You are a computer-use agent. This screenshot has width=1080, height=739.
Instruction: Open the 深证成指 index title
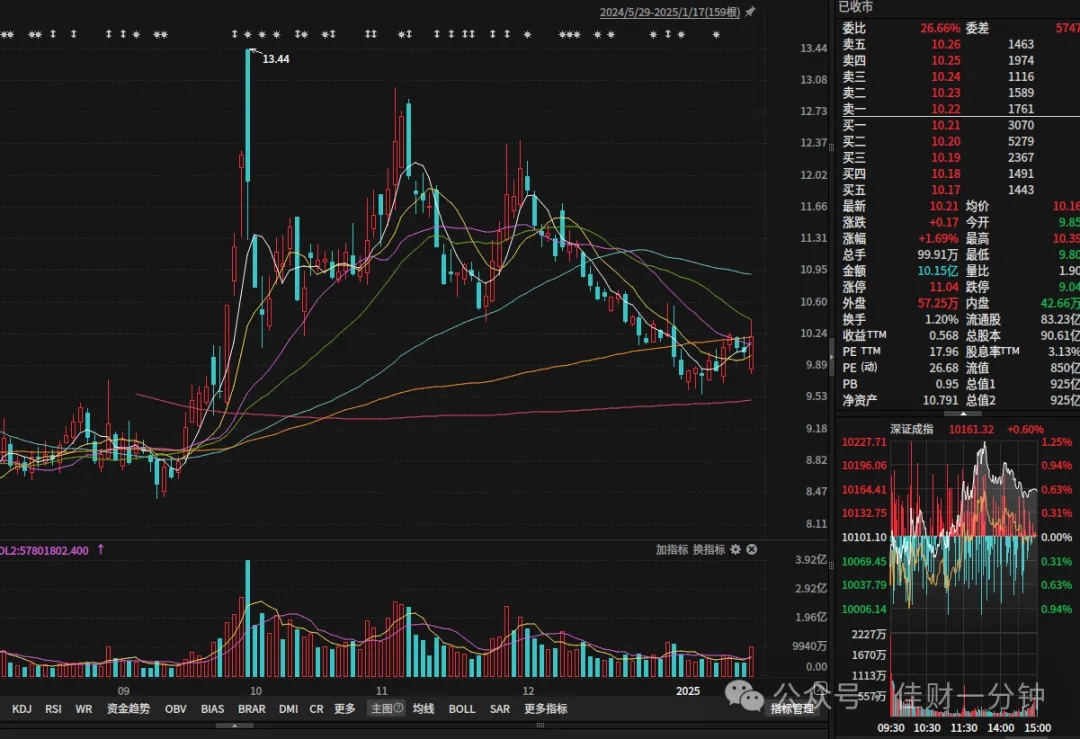(912, 429)
